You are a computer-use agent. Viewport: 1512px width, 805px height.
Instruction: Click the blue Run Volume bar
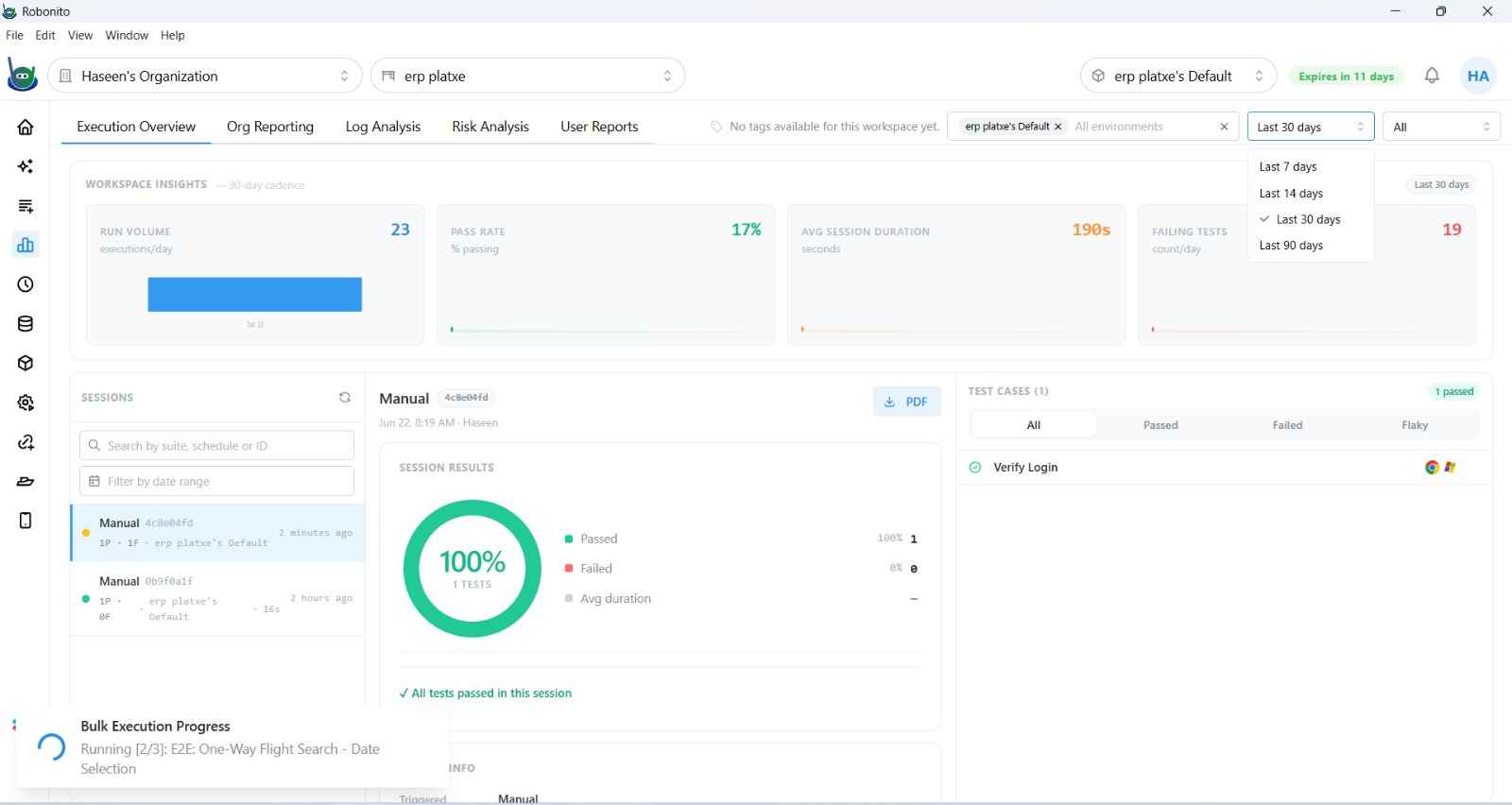255,294
